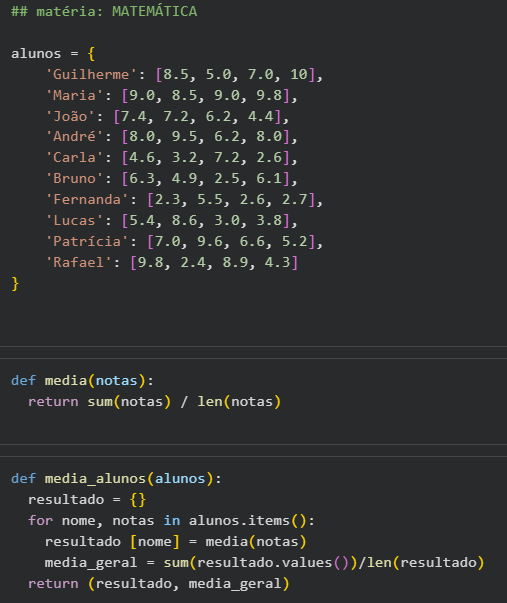Click the return (resultado, media_geral) statement

tap(158, 584)
